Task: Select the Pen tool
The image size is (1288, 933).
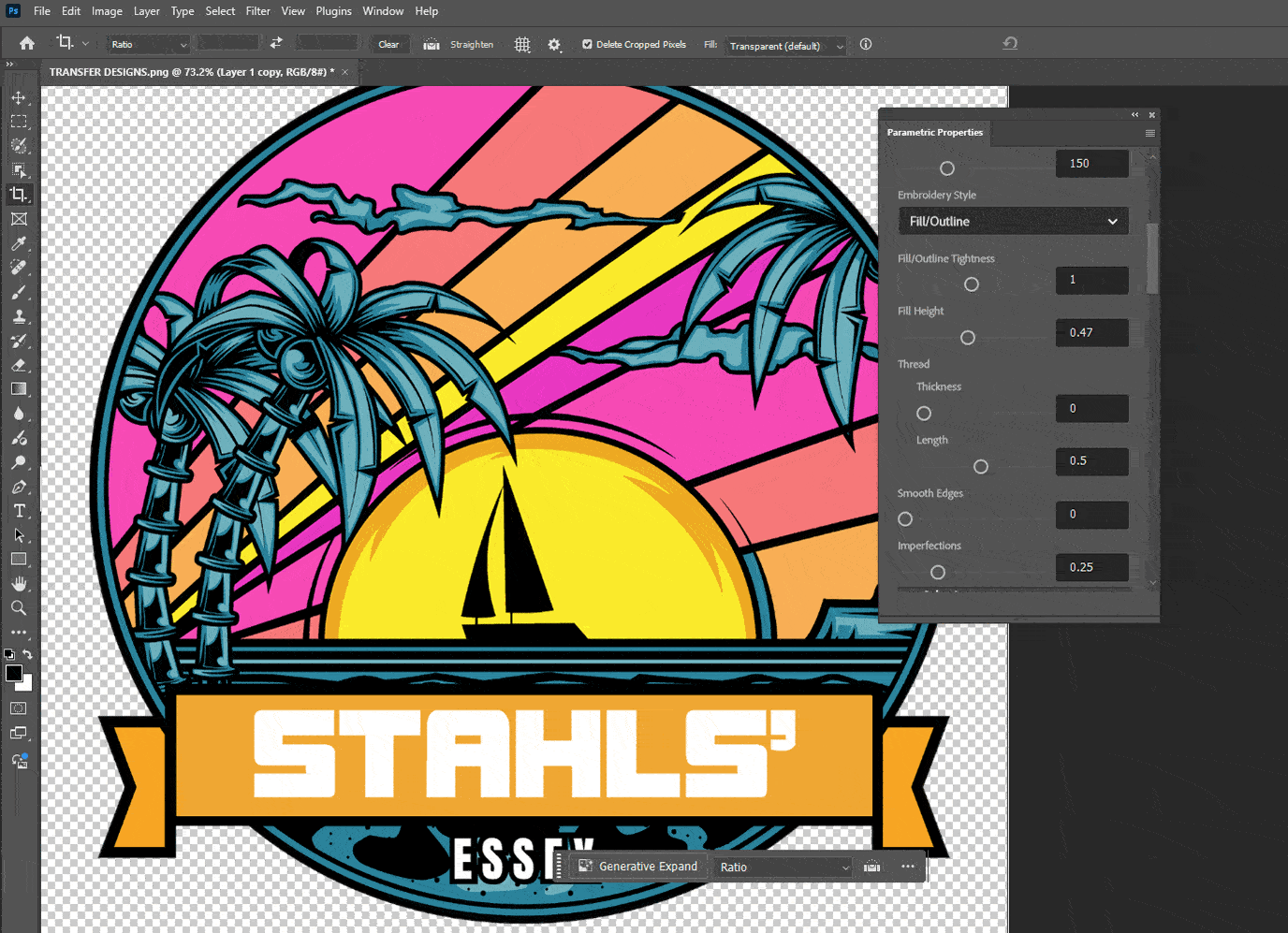Action: 19,487
